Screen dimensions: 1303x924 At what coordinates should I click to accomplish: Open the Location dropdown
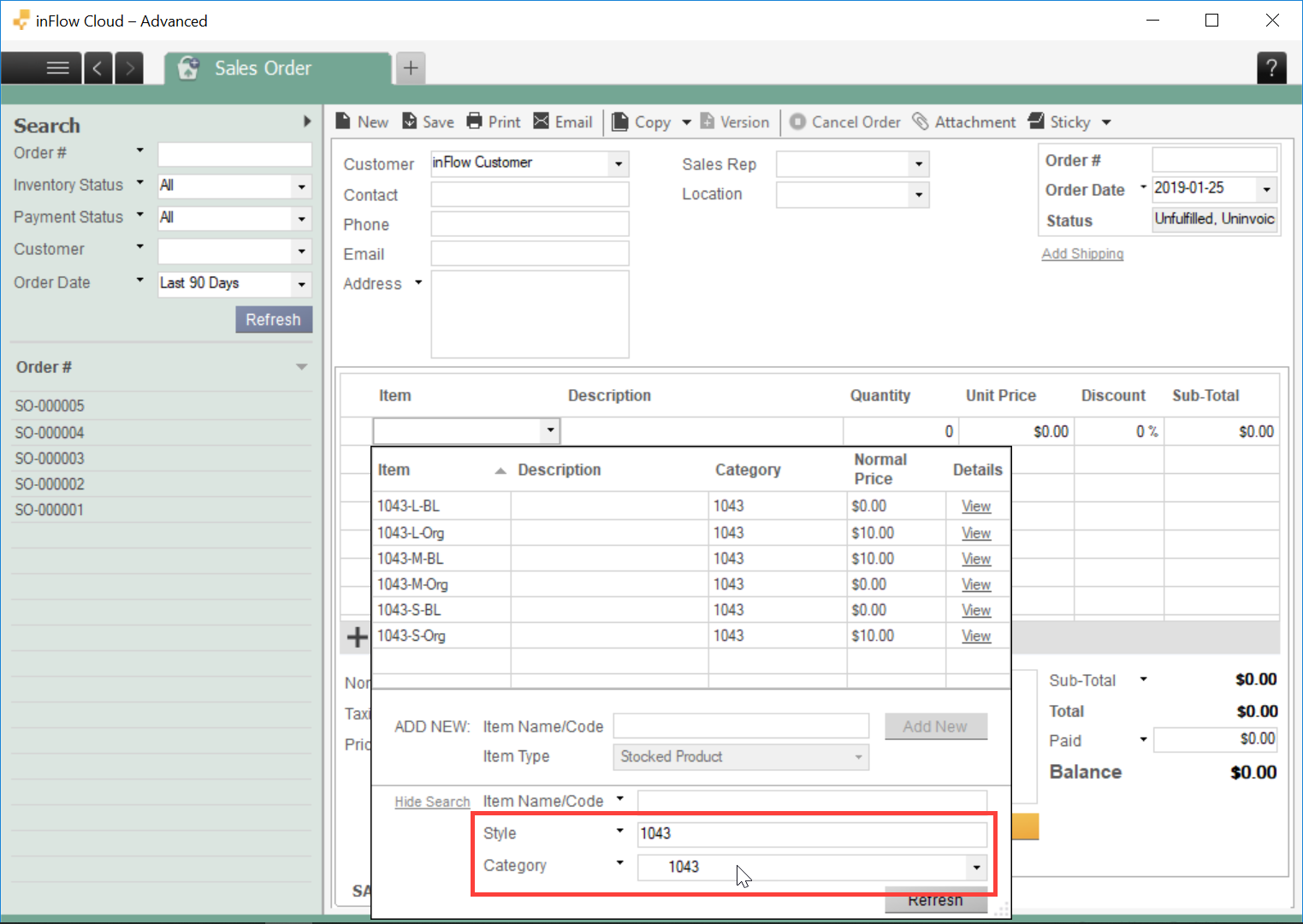pos(919,195)
